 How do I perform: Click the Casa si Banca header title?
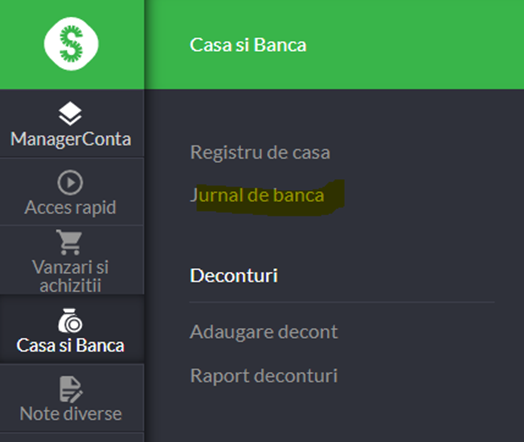[x=248, y=45]
